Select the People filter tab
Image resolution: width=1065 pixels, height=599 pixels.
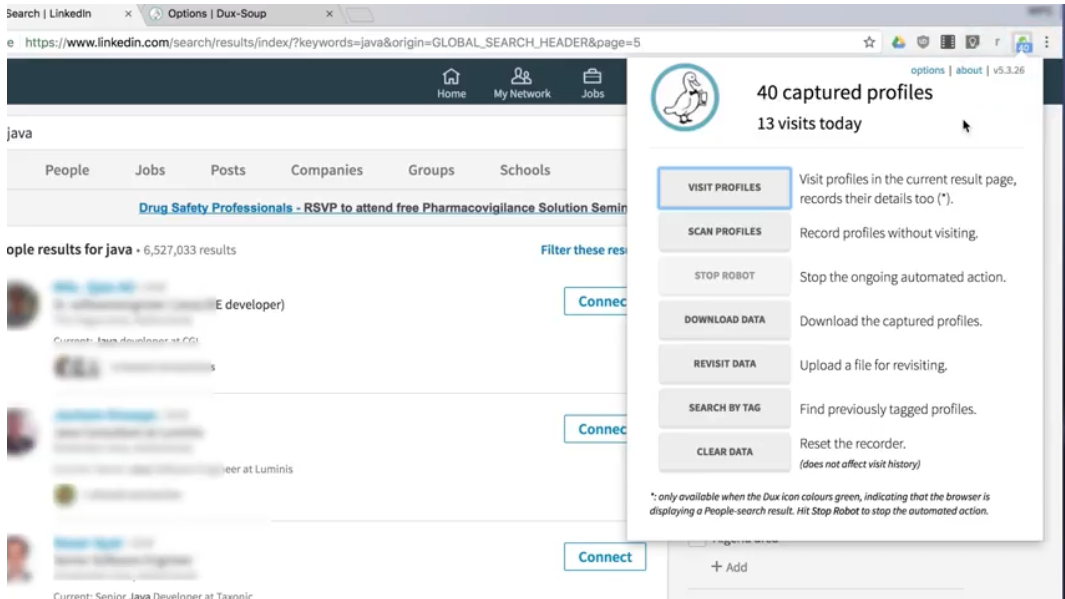(x=67, y=170)
